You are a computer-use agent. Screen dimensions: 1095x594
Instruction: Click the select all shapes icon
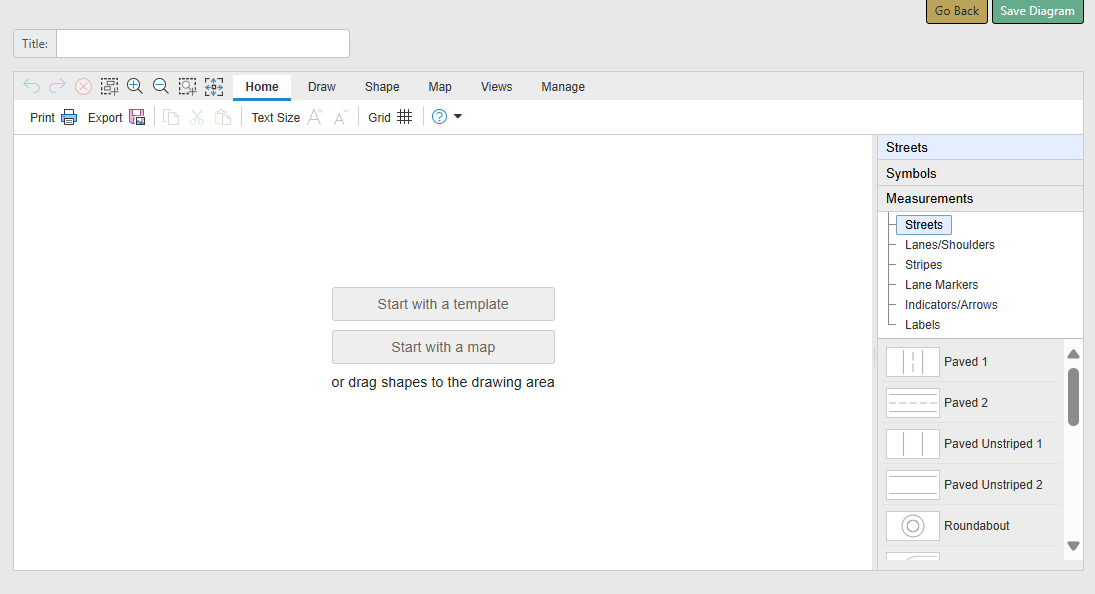click(109, 86)
